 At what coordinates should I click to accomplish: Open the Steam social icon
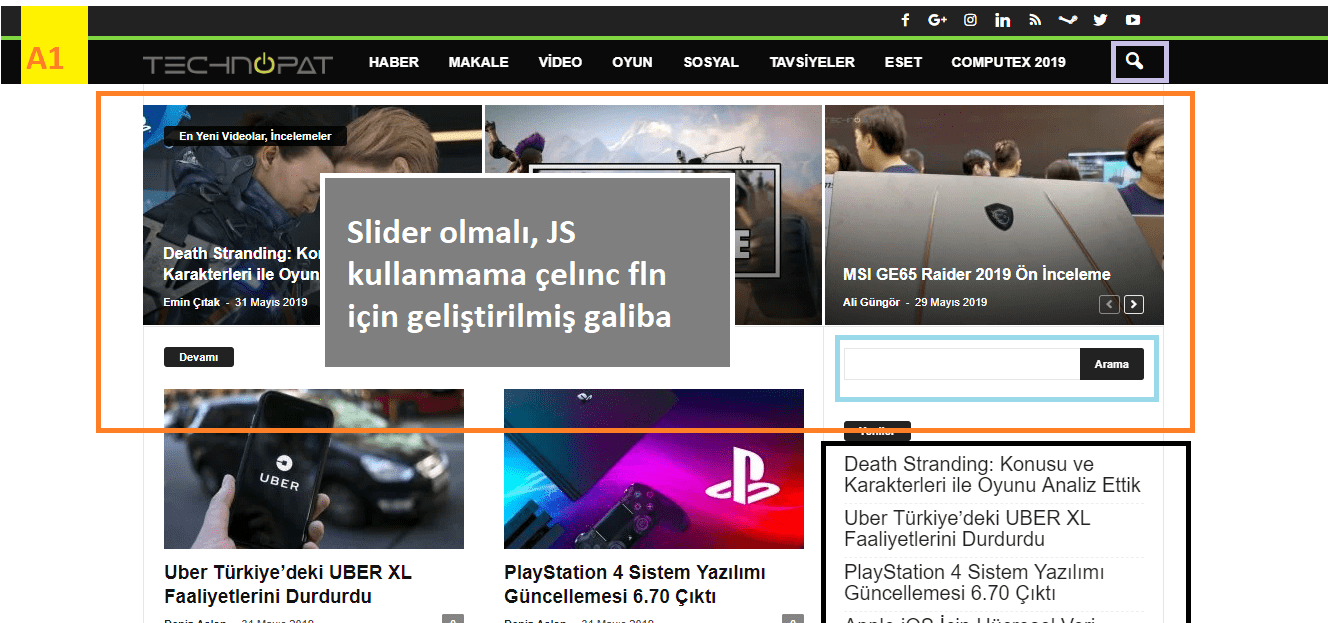coord(1068,20)
